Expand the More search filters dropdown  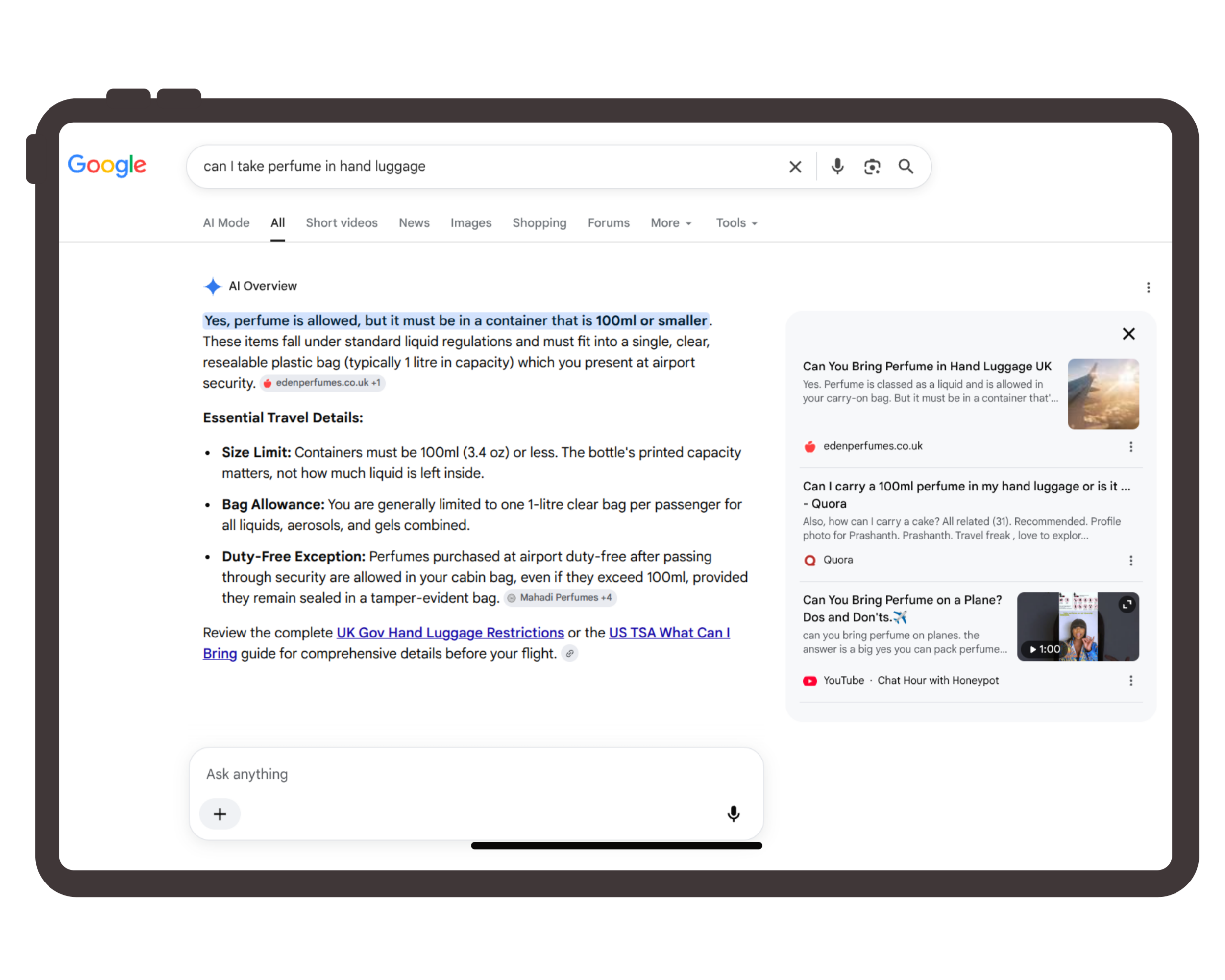tap(671, 222)
